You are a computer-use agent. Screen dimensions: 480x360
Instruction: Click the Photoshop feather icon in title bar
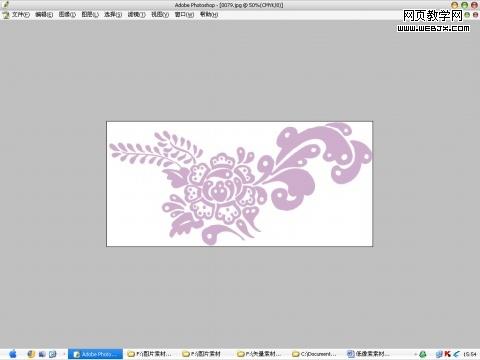coord(6,4)
